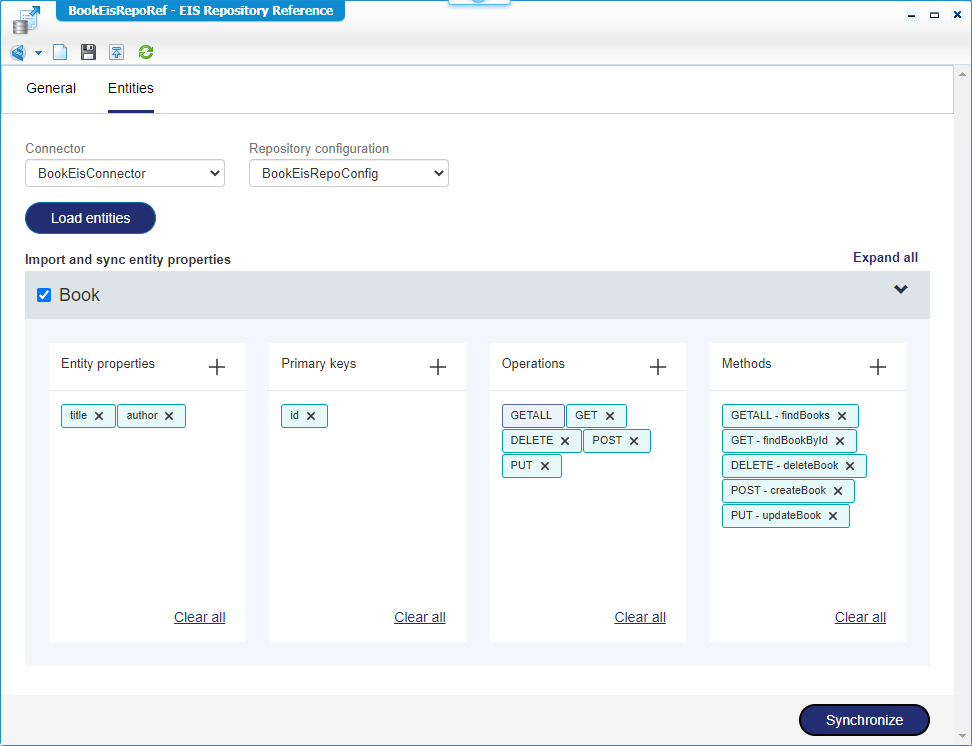Click the Save floppy disk icon
This screenshot has height=746, width=972.
[x=88, y=52]
